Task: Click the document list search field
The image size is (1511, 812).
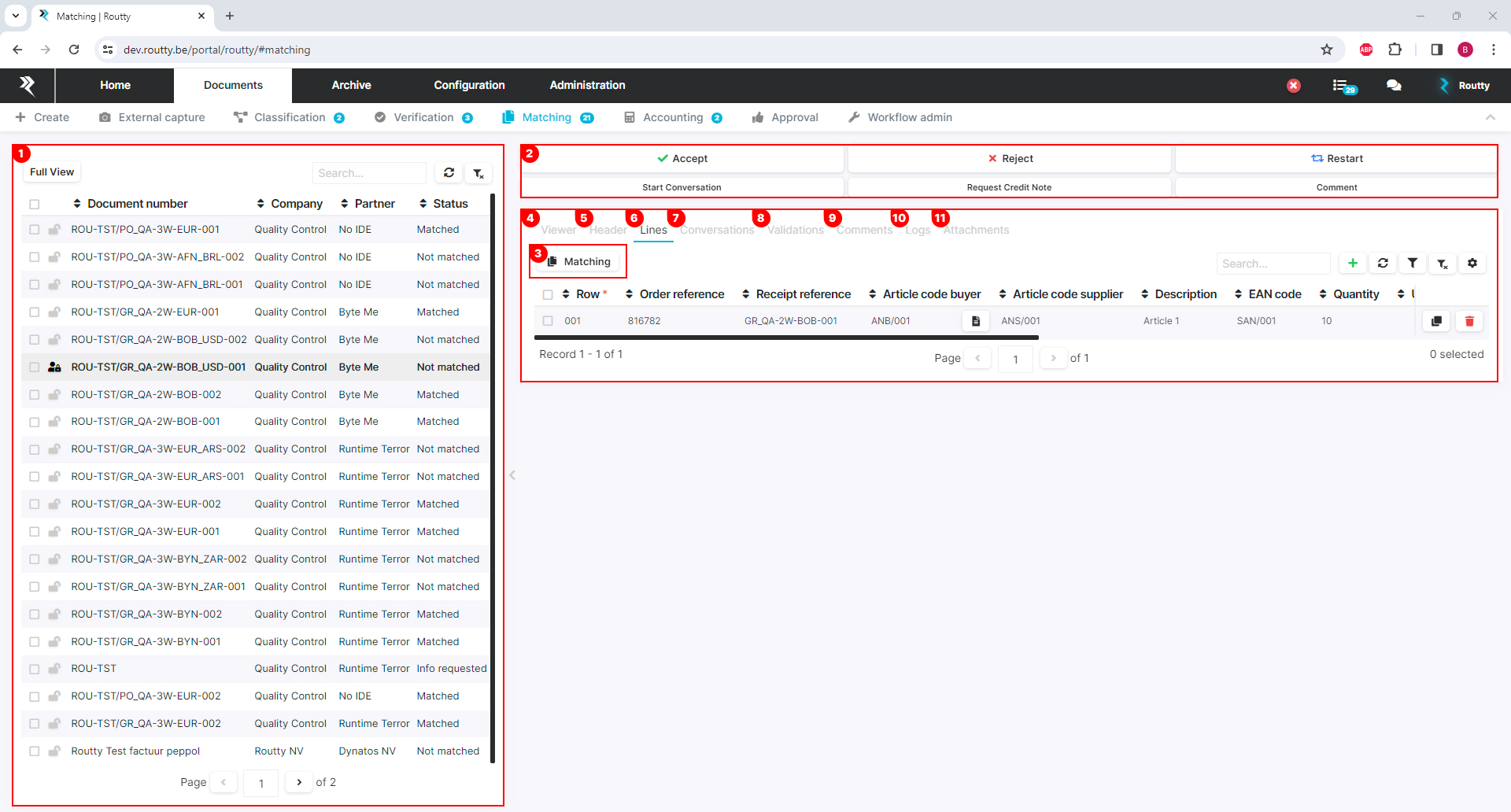Action: pos(368,173)
